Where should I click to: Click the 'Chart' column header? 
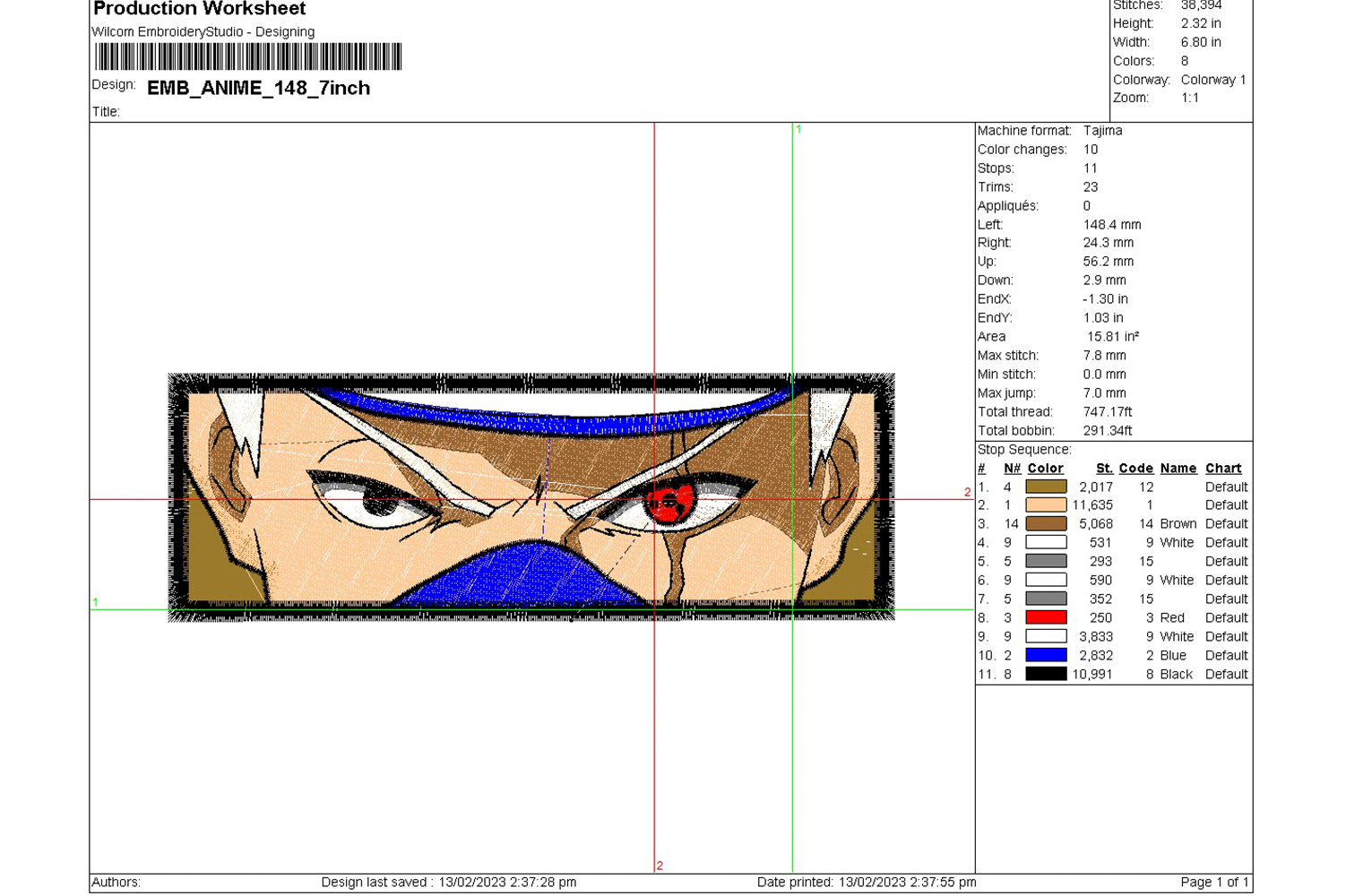click(1223, 469)
